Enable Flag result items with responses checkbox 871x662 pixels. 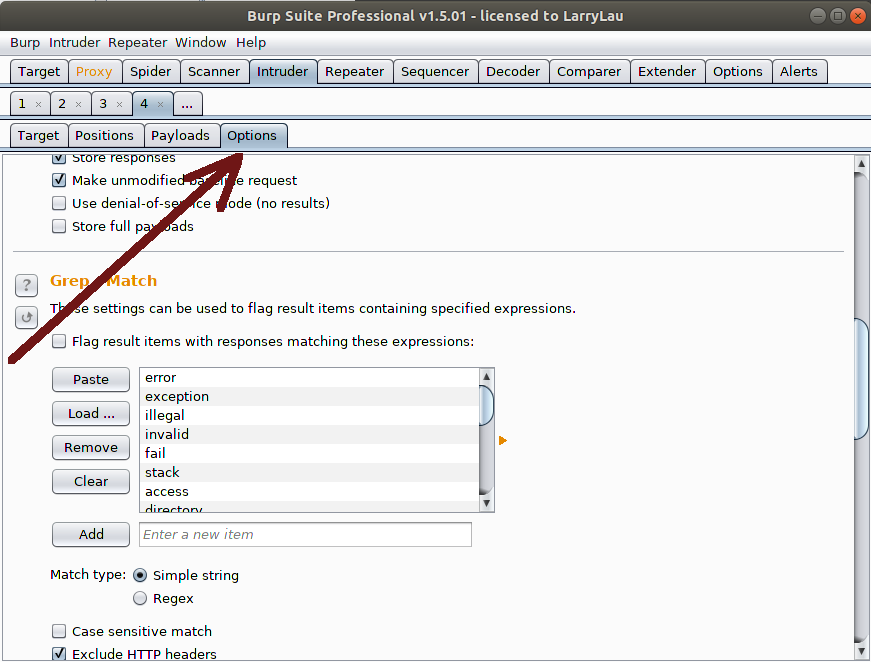[59, 341]
